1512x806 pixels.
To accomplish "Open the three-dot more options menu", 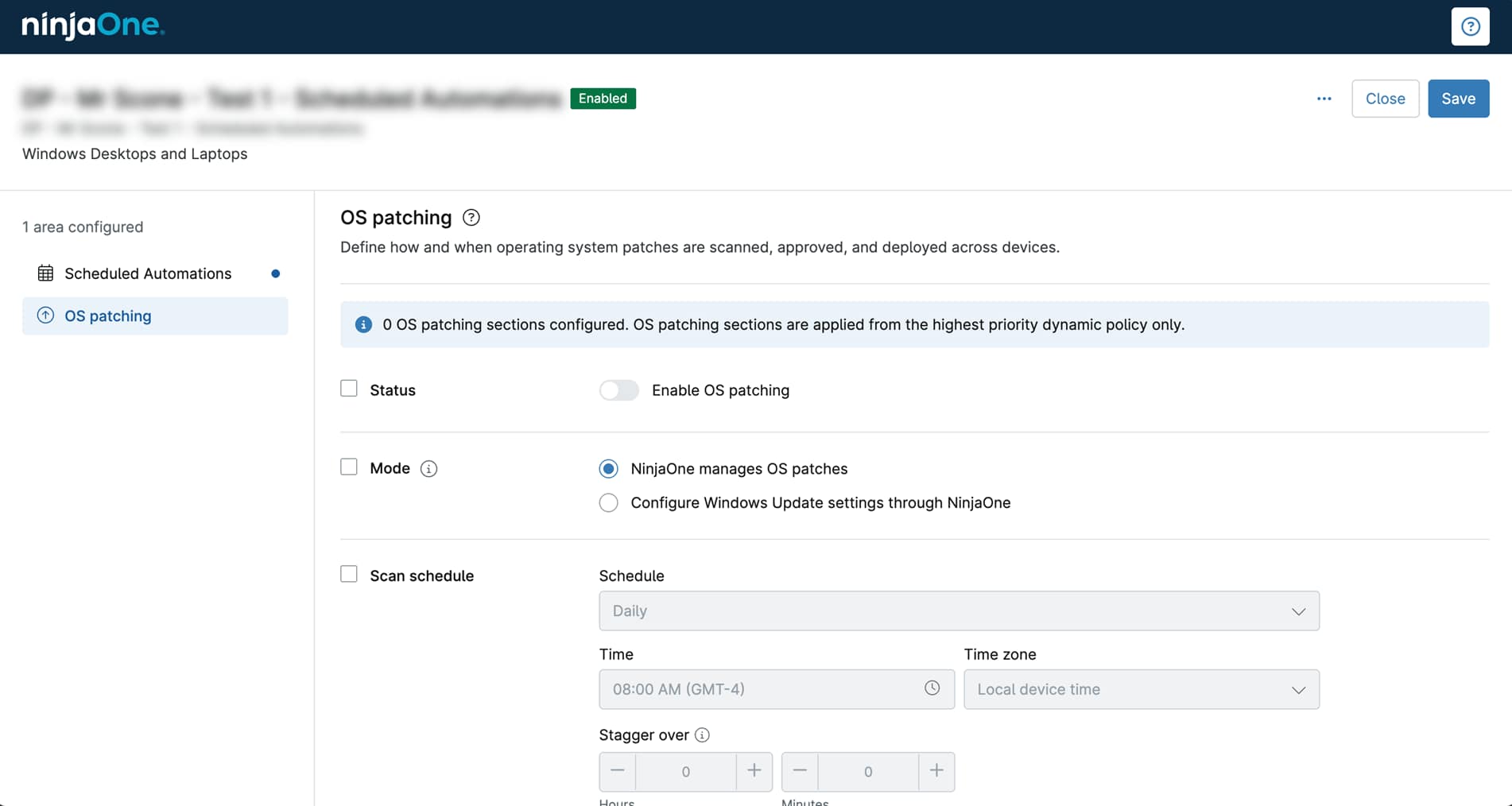I will pos(1324,99).
